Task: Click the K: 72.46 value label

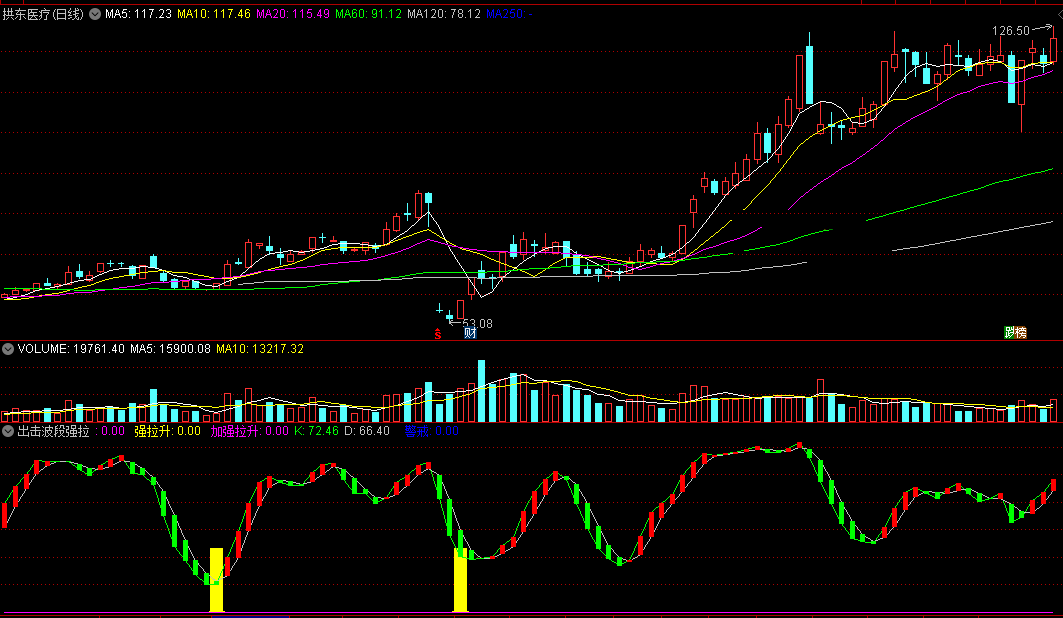Action: pyautogui.click(x=316, y=431)
